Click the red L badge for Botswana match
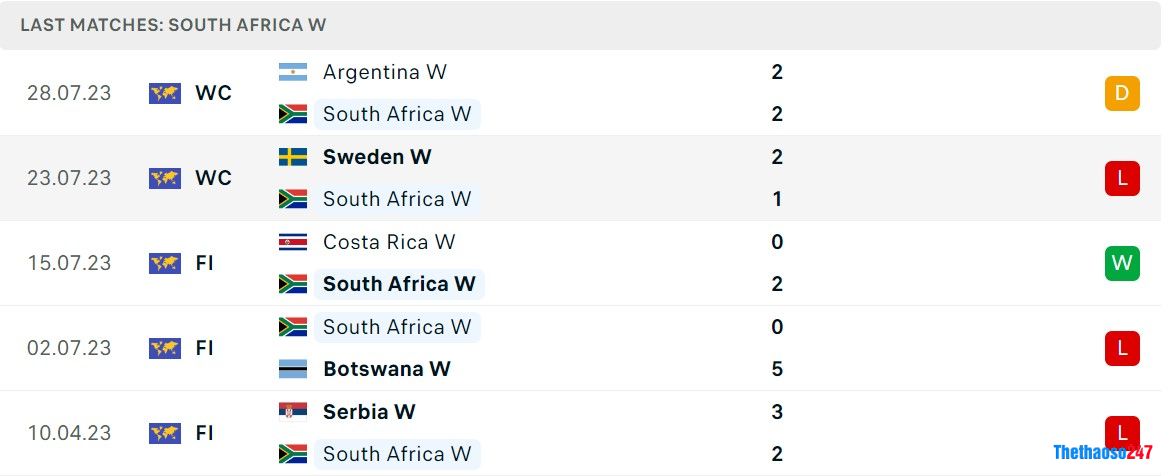The width and height of the screenshot is (1170, 476). click(1122, 348)
